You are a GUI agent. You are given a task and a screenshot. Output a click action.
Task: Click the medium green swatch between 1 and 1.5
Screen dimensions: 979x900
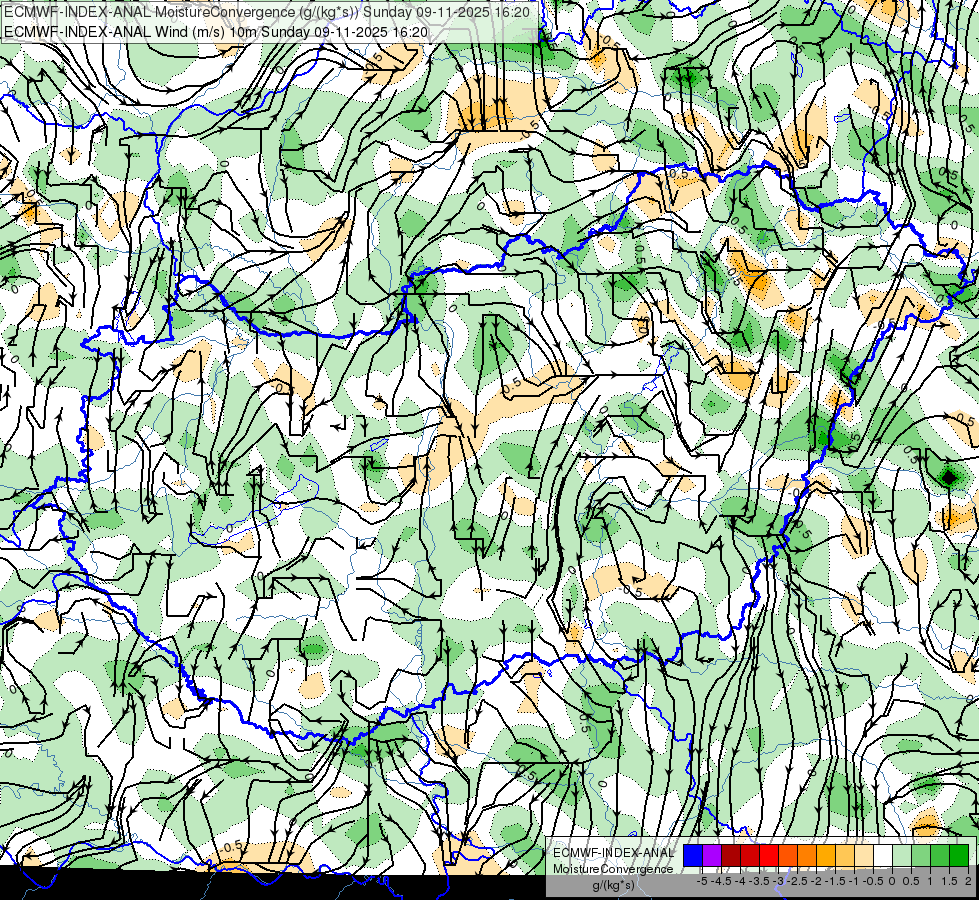click(940, 856)
